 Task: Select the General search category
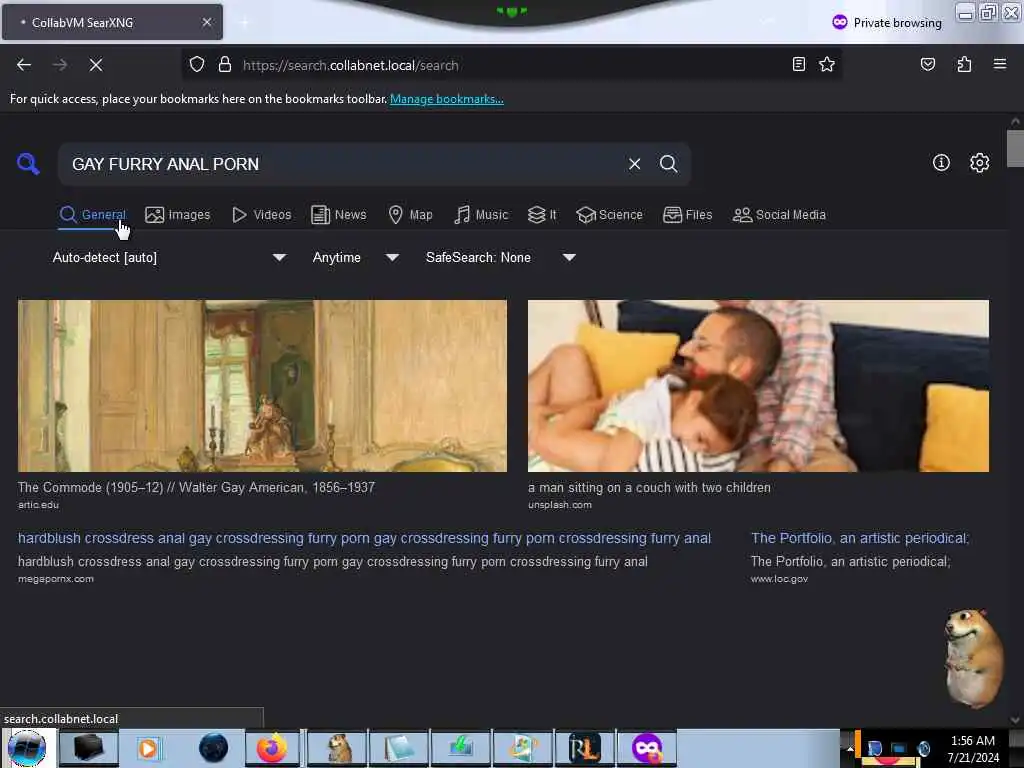(92, 214)
